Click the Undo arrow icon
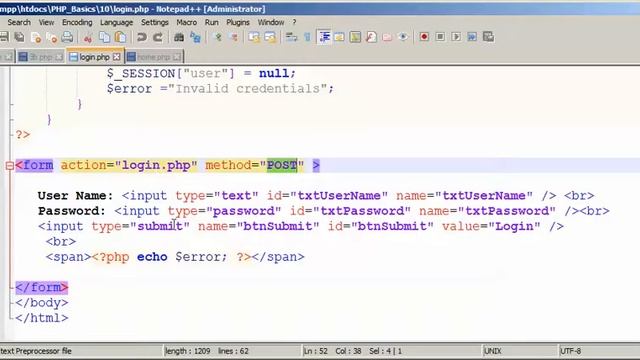This screenshot has width=640, height=360. point(142,37)
